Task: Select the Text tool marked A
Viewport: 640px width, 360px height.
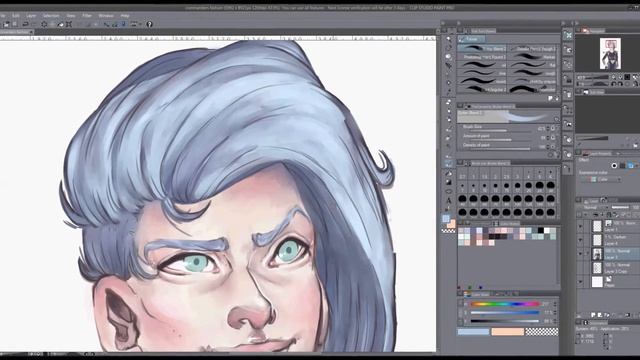Action: [449, 200]
